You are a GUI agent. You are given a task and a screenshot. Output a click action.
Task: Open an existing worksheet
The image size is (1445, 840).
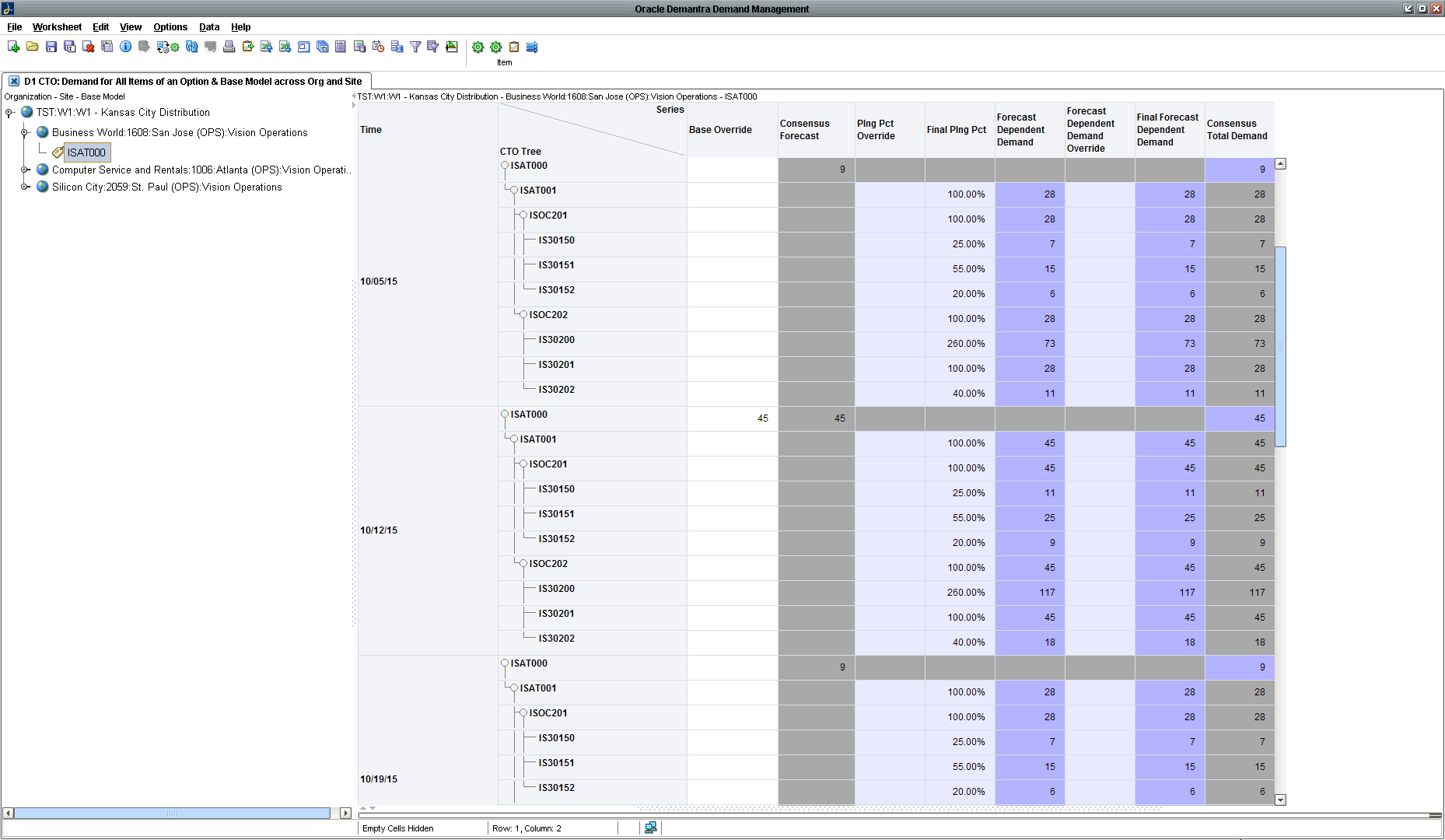tap(32, 47)
